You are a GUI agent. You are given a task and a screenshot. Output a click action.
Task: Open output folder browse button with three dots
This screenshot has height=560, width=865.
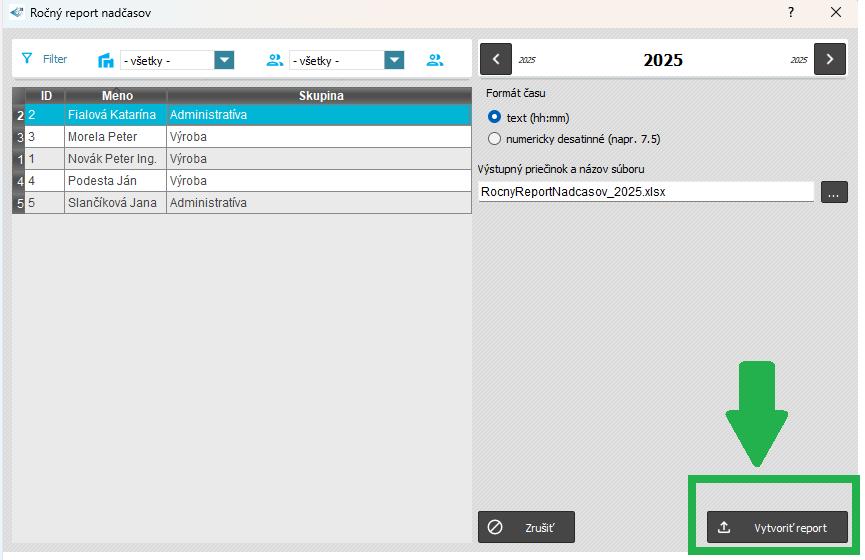[834, 191]
